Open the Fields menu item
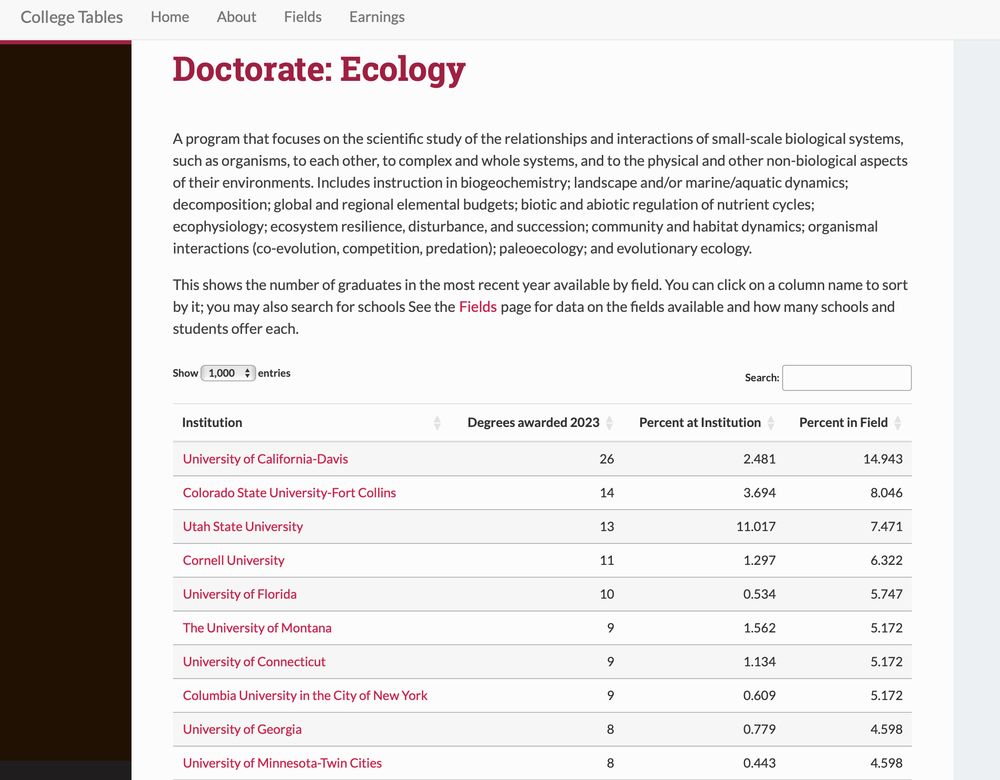This screenshot has width=1000, height=780. tap(302, 17)
